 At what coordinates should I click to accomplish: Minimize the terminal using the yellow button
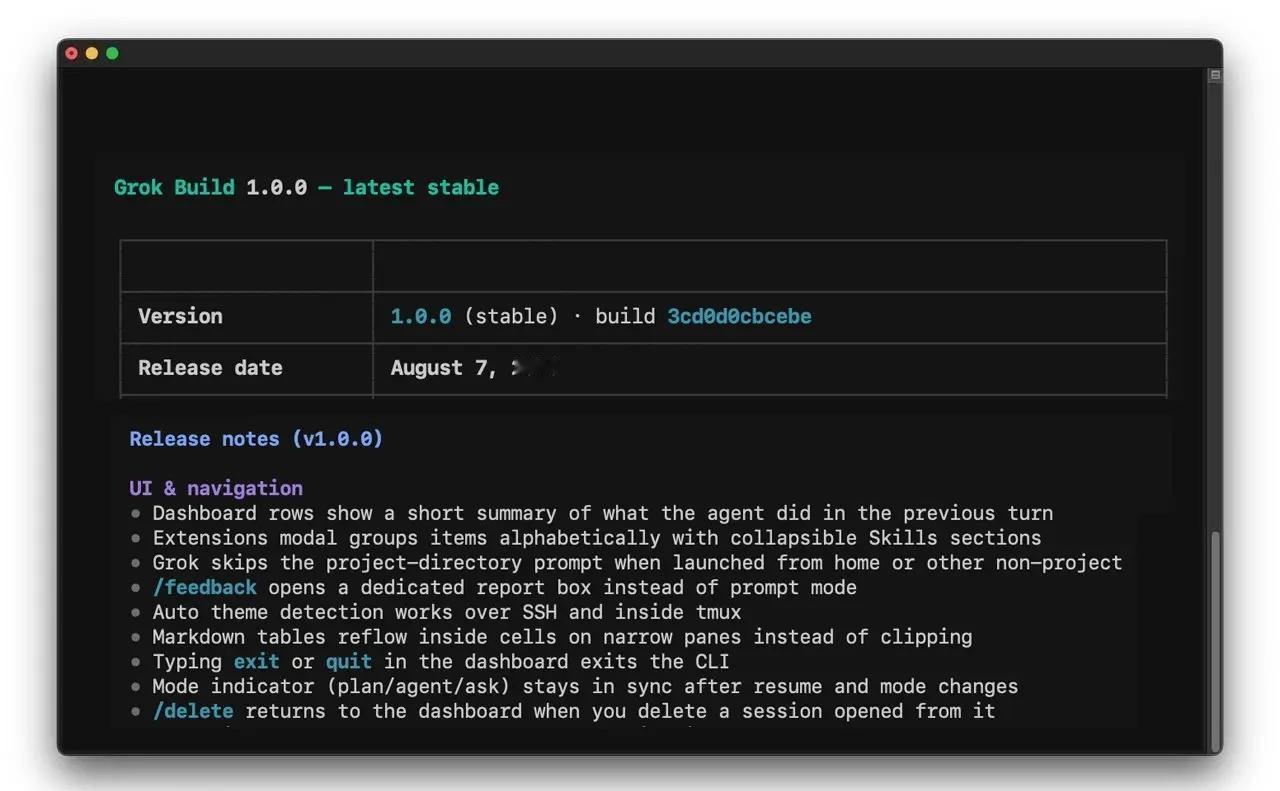92,53
